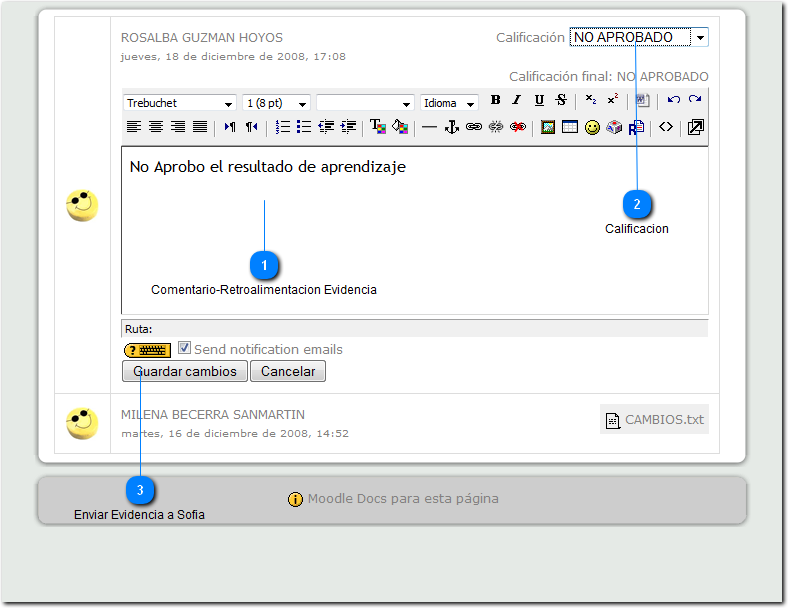The width and height of the screenshot is (795, 615).
Task: Set right-to-left text direction
Action: tap(251, 127)
